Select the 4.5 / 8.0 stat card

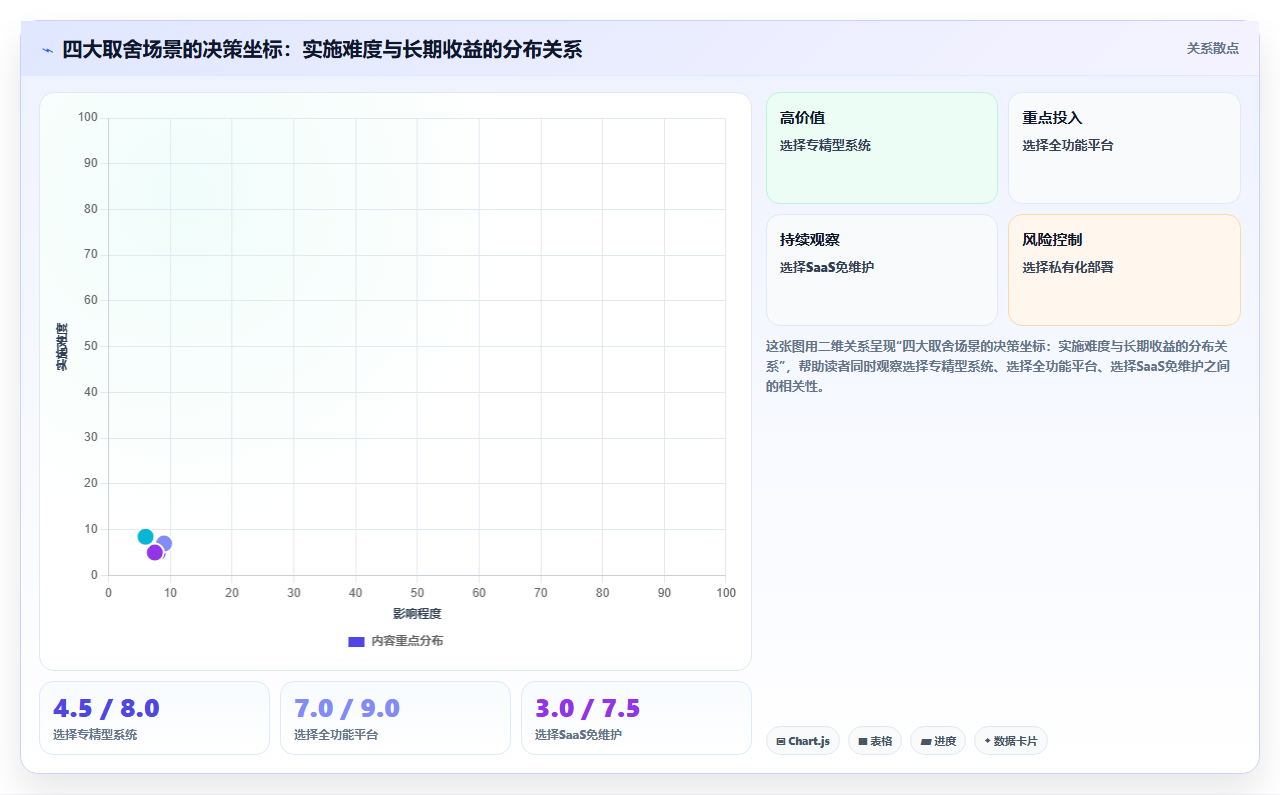154,718
